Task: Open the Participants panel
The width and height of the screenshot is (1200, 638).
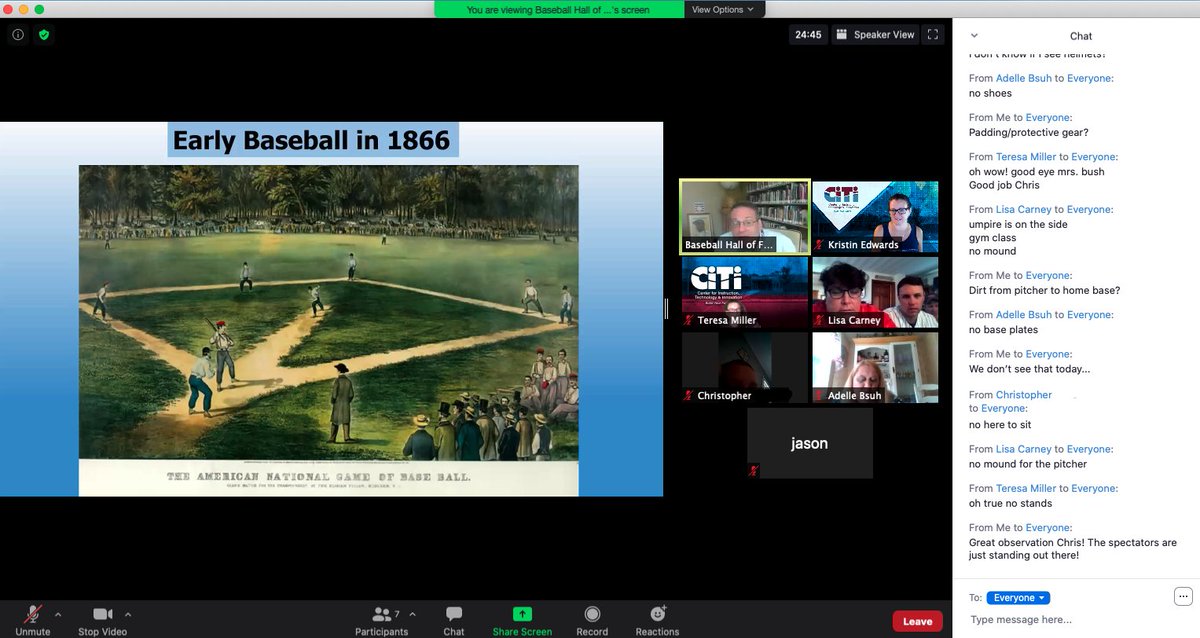Action: 381,620
